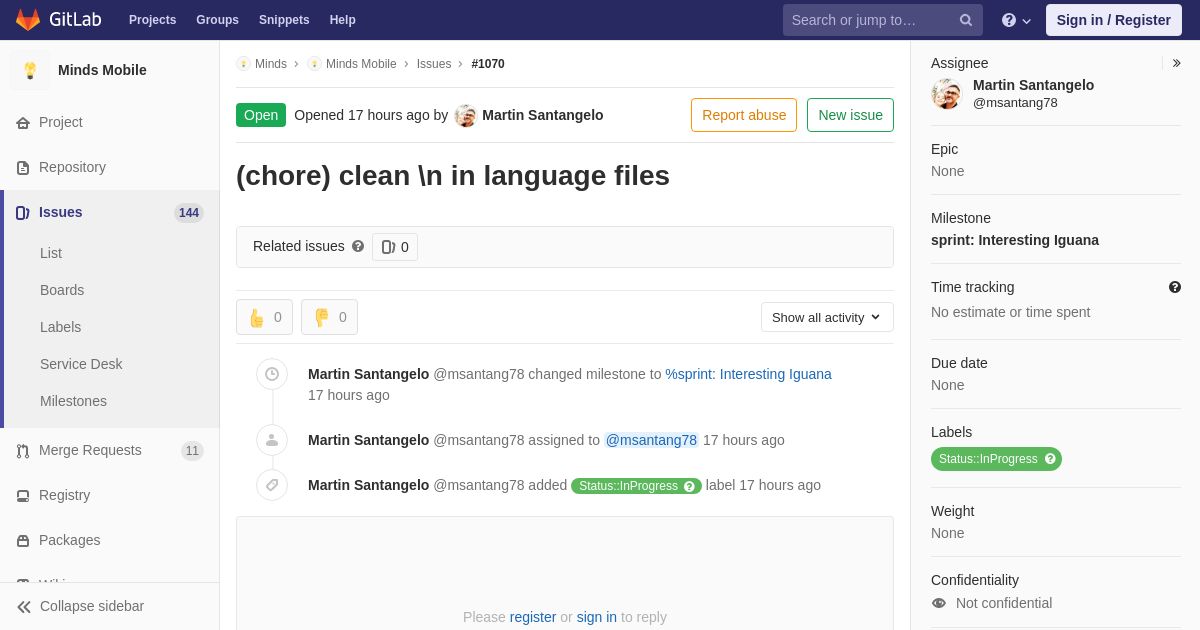The image size is (1200, 630).
Task: Open the Milestones submenu item
Action: click(73, 401)
